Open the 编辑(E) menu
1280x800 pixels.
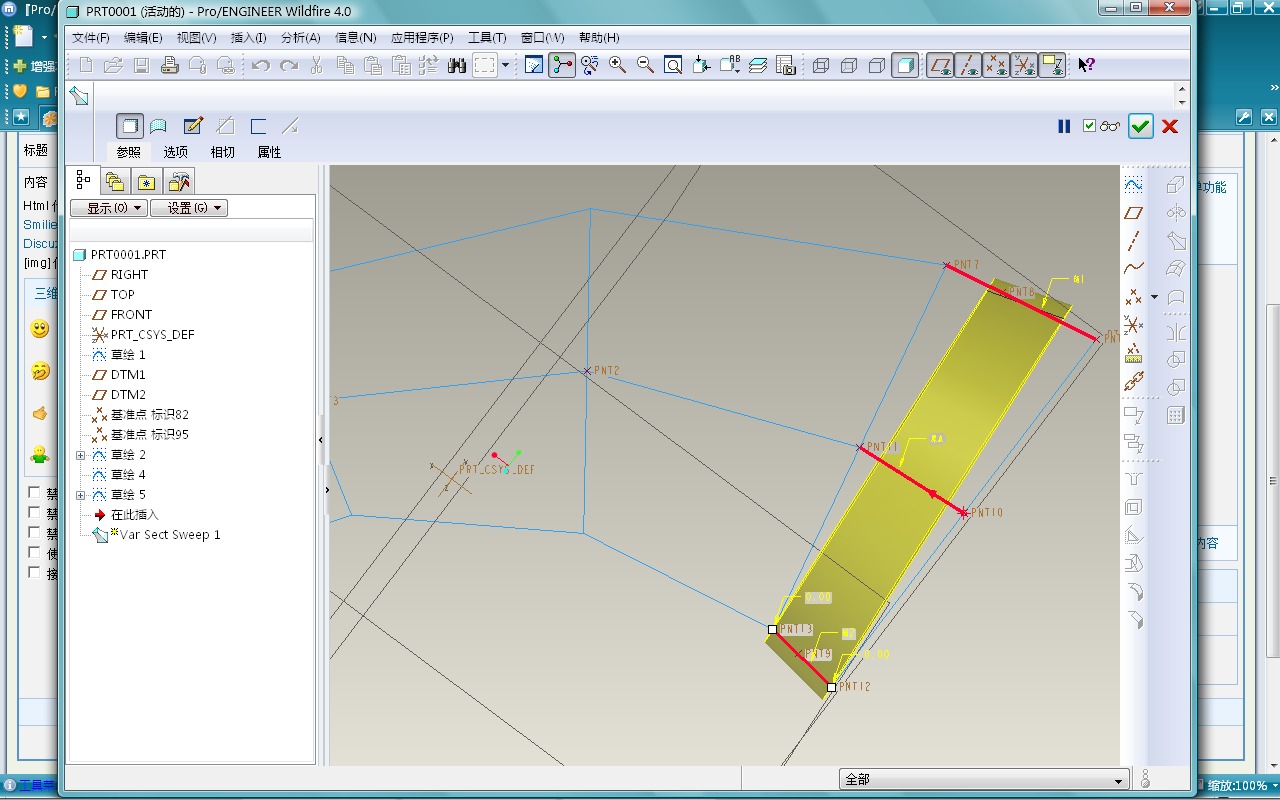[143, 38]
